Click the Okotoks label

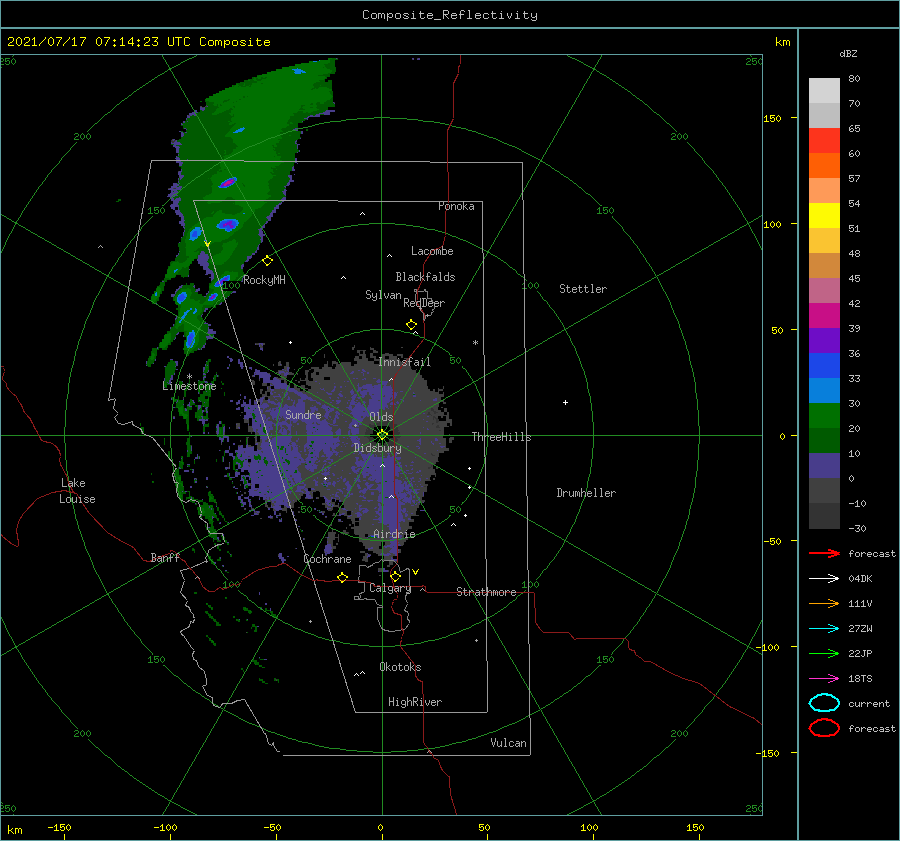pyautogui.click(x=400, y=667)
